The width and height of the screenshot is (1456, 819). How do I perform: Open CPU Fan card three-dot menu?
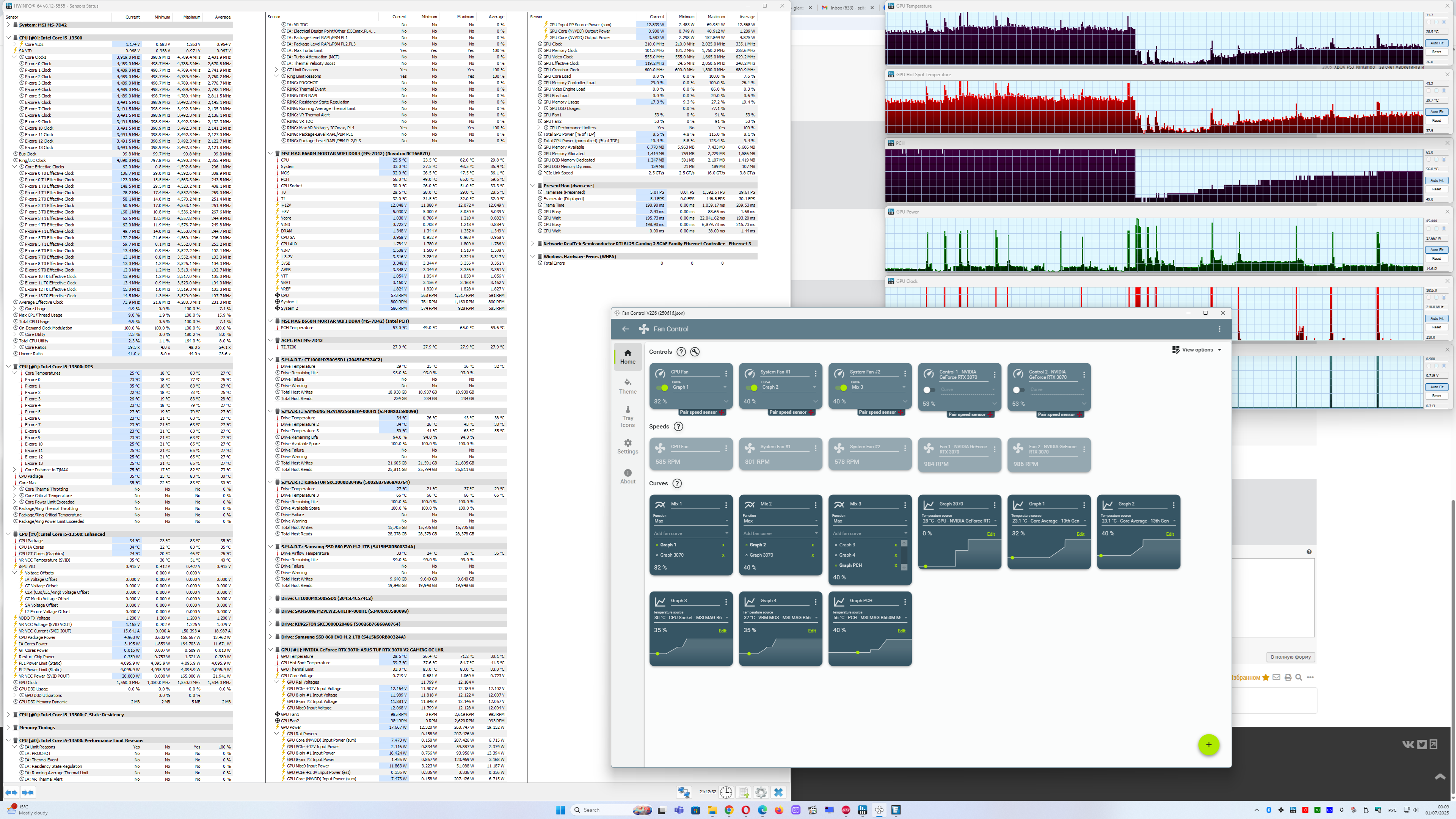click(726, 373)
